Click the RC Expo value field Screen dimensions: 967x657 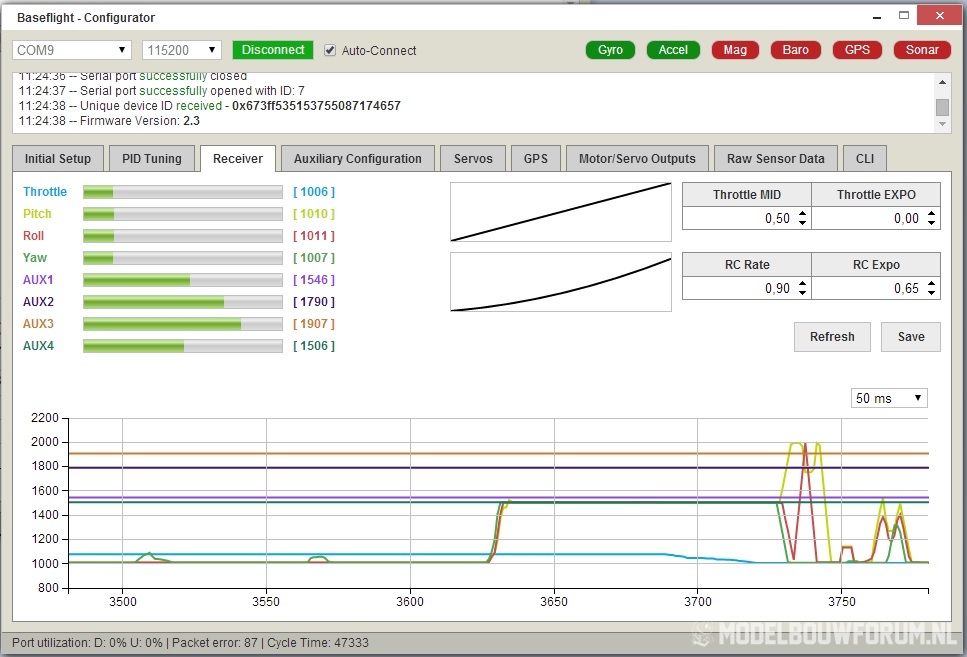click(876, 288)
